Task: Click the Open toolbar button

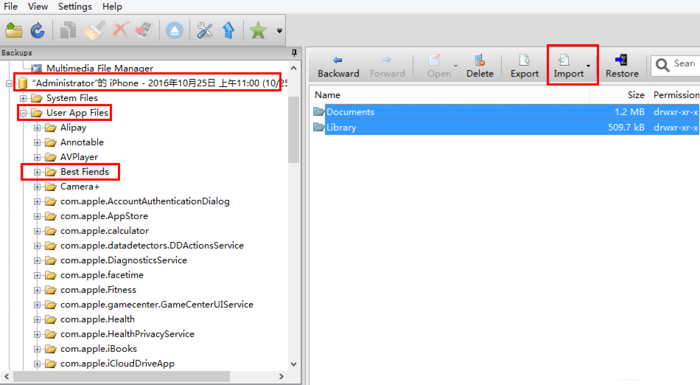Action: pos(439,67)
